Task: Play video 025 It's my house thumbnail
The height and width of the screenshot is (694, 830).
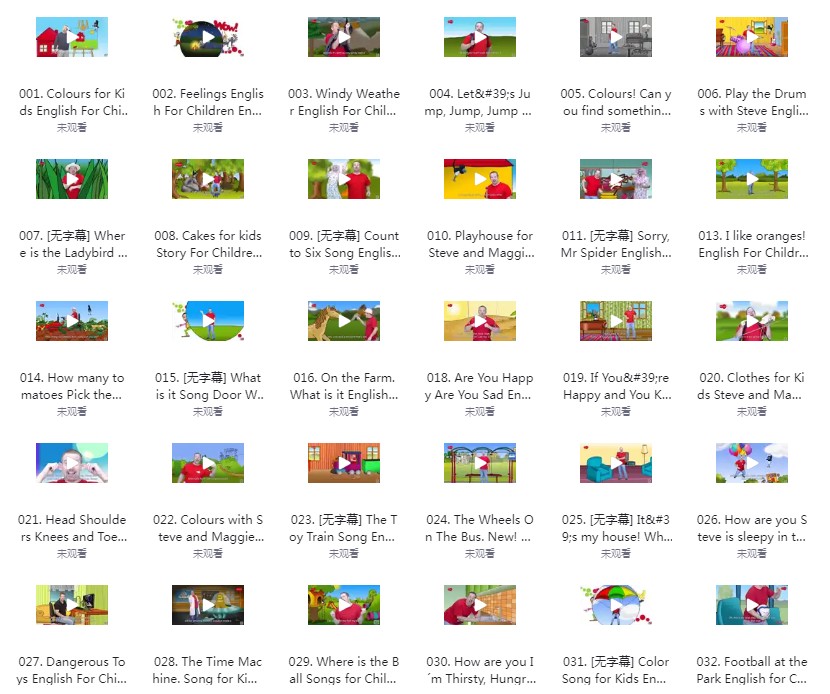Action: click(x=616, y=463)
